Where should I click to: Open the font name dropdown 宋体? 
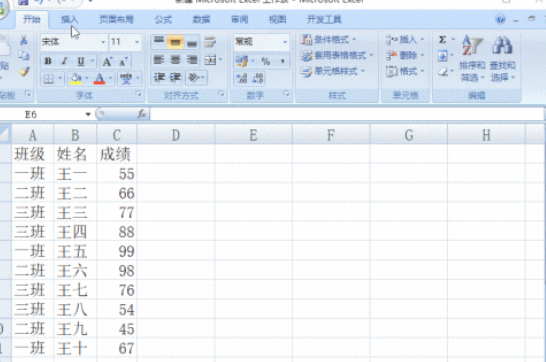click(x=103, y=42)
